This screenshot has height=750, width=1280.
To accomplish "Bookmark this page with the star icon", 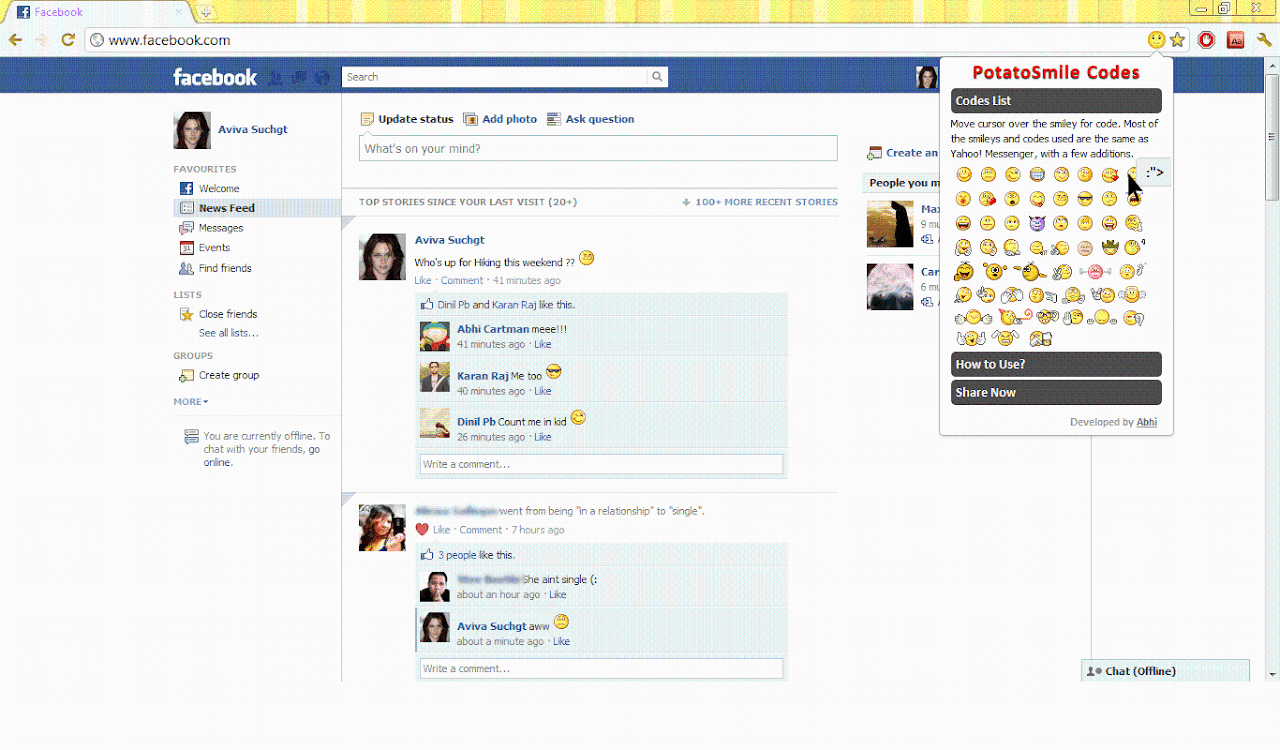I will 1178,40.
